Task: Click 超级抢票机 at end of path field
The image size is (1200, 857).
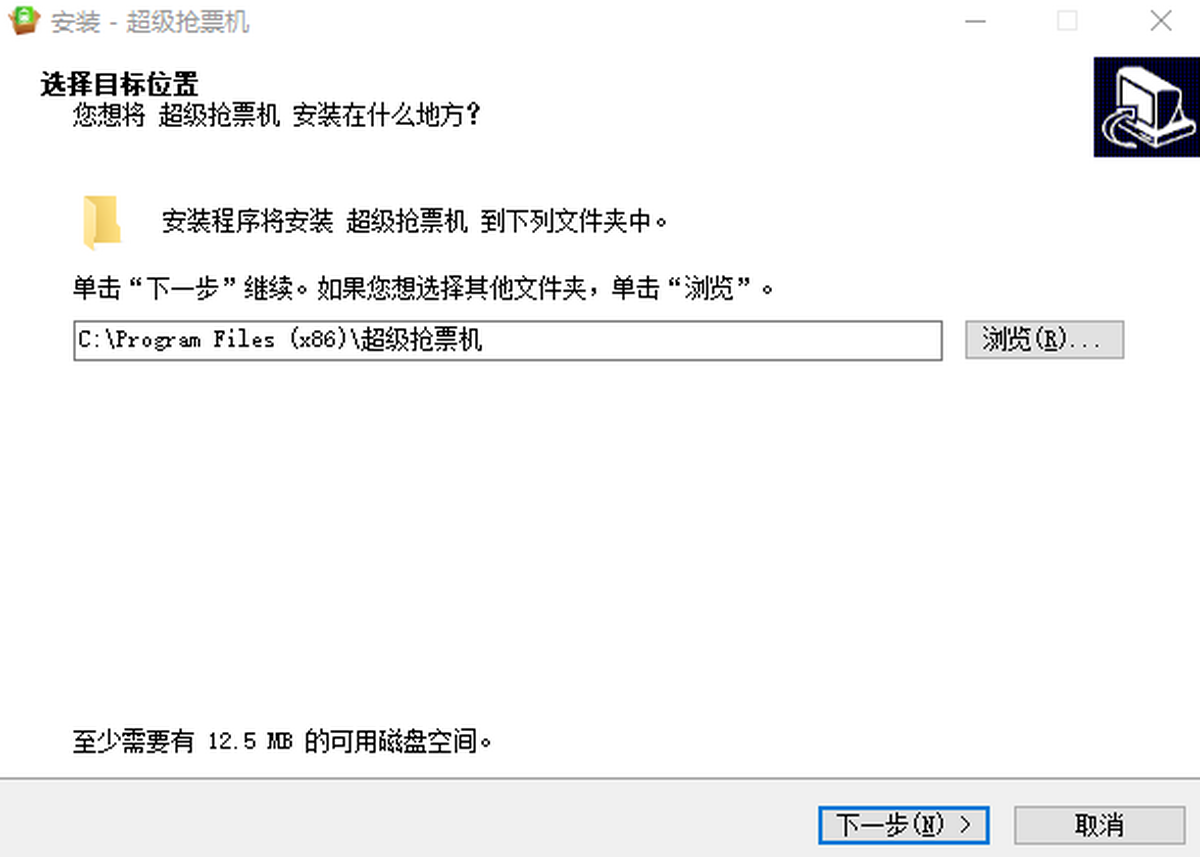Action: point(422,340)
